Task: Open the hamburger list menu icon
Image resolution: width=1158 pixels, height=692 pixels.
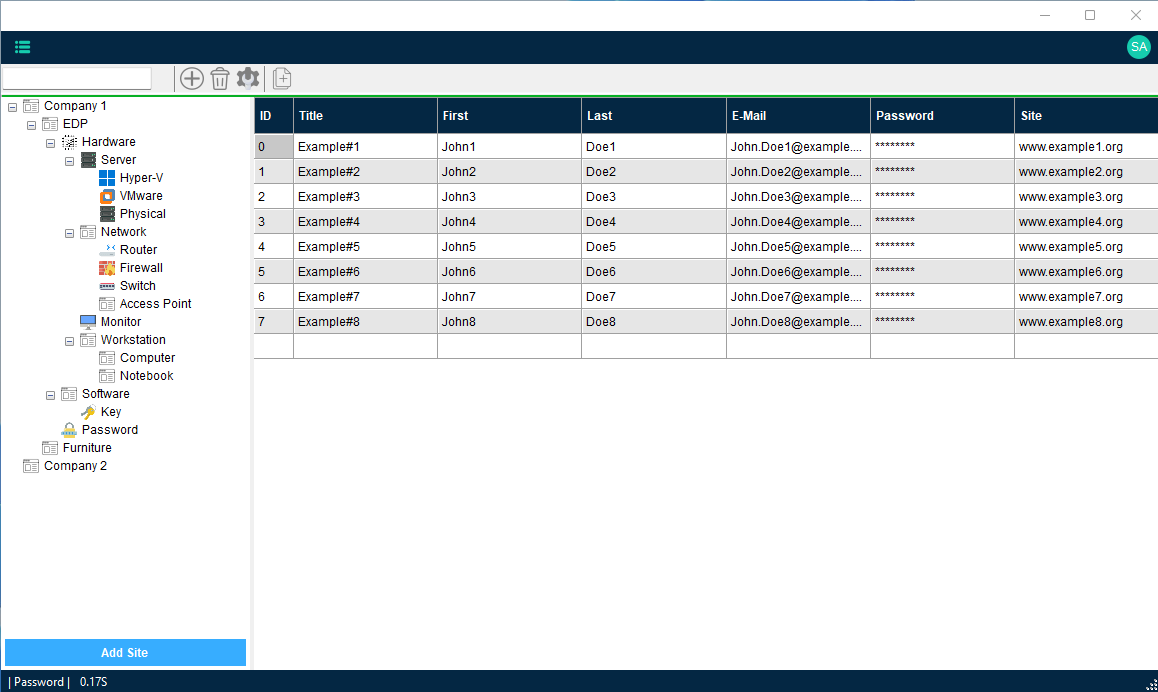Action: point(23,47)
